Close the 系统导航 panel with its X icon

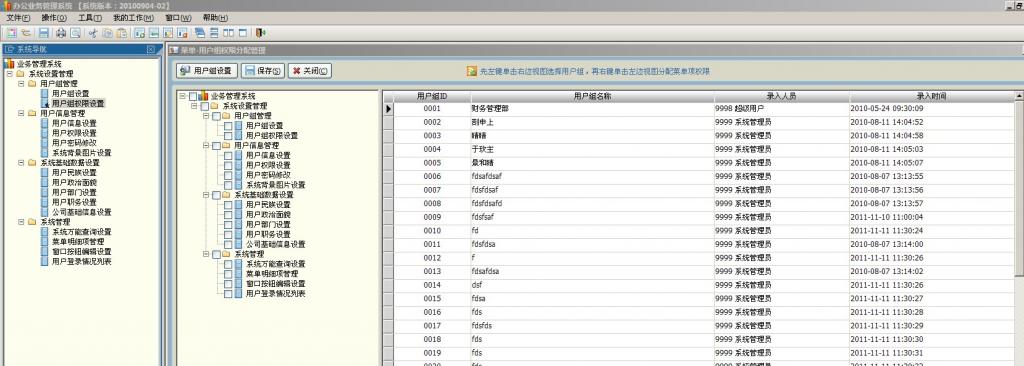[x=151, y=49]
